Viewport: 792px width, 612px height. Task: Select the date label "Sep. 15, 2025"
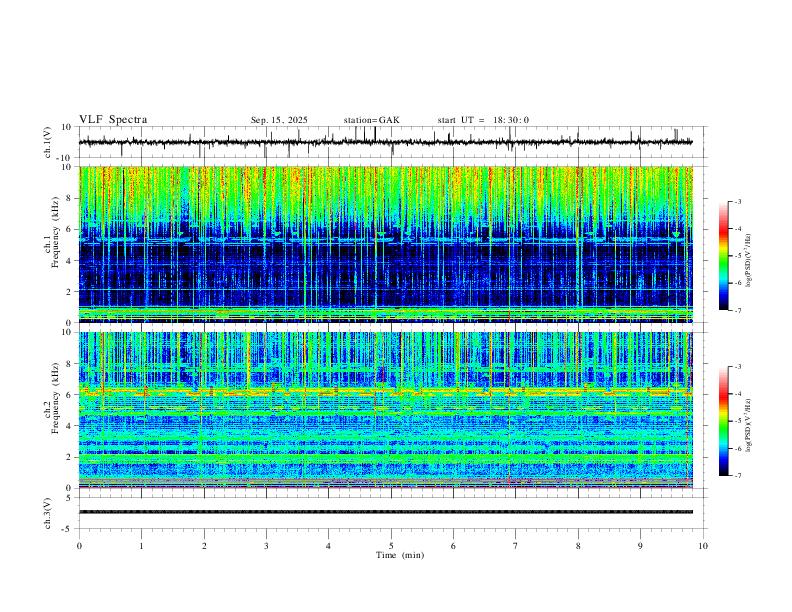click(x=279, y=120)
